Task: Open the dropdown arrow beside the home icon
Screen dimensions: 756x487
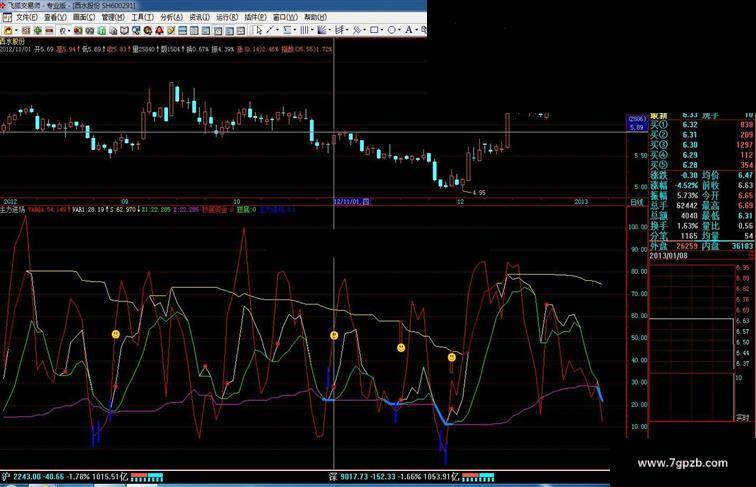Action: click(16, 30)
